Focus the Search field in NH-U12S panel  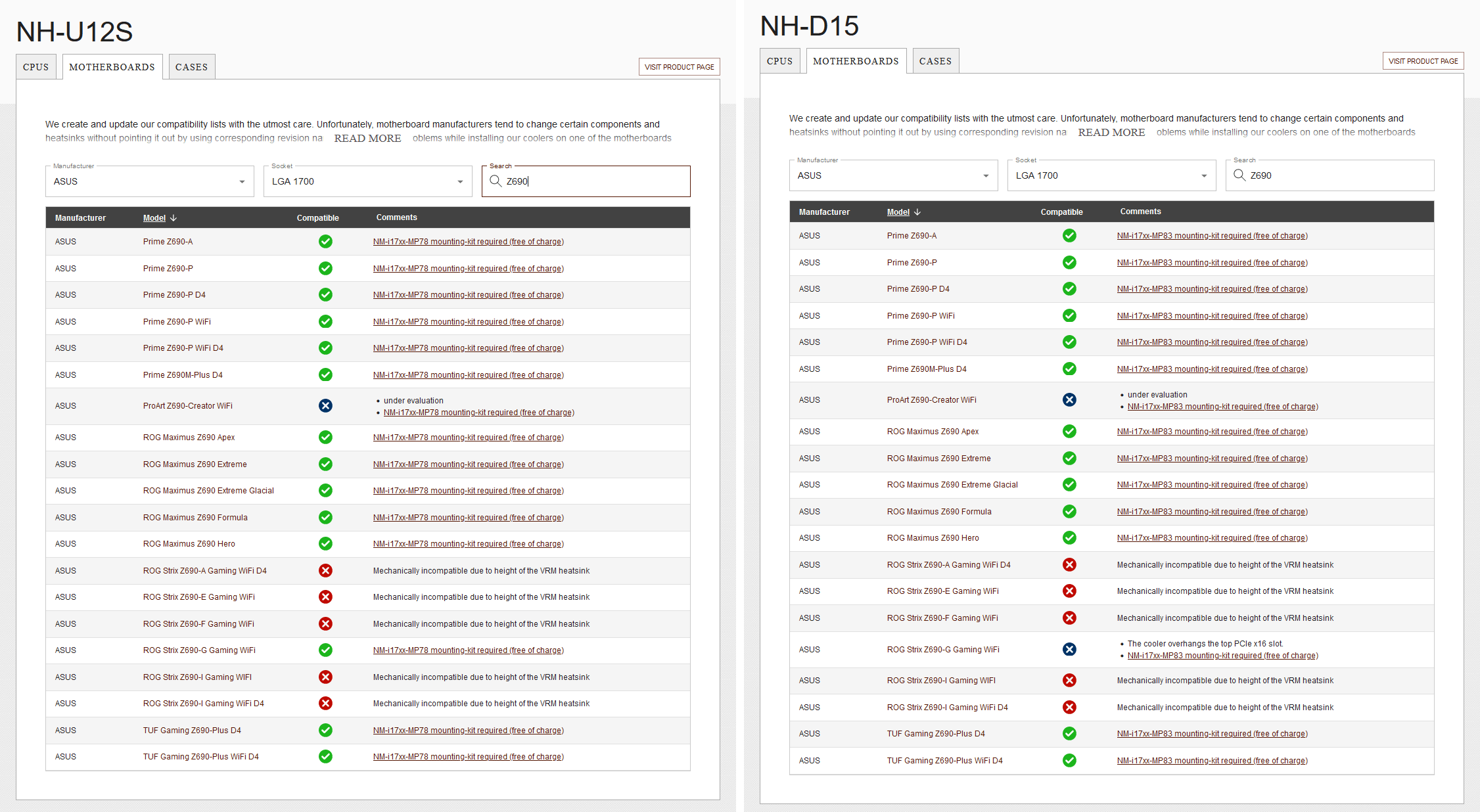pyautogui.click(x=586, y=181)
